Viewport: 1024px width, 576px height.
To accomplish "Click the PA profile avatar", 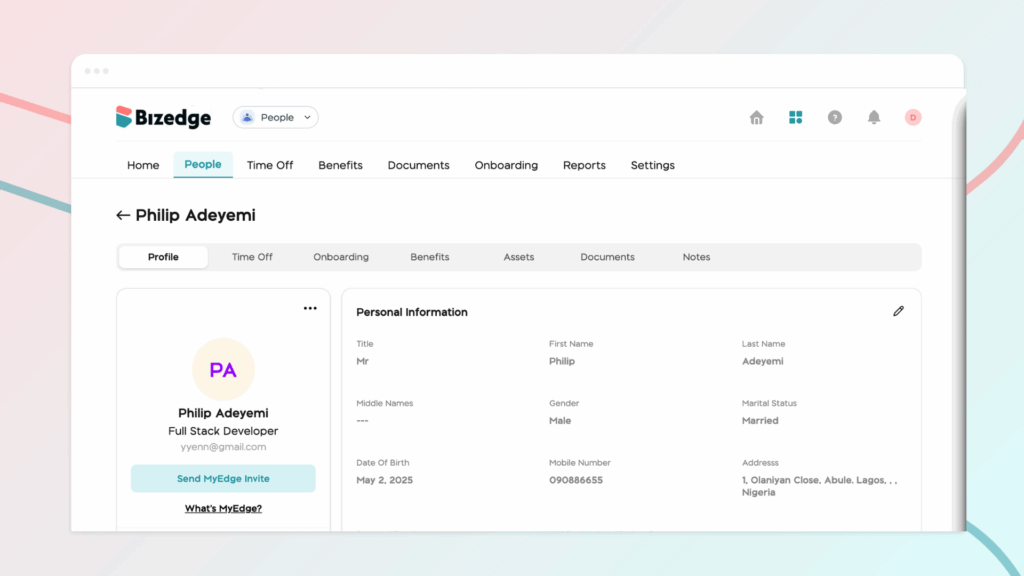I will (x=223, y=370).
